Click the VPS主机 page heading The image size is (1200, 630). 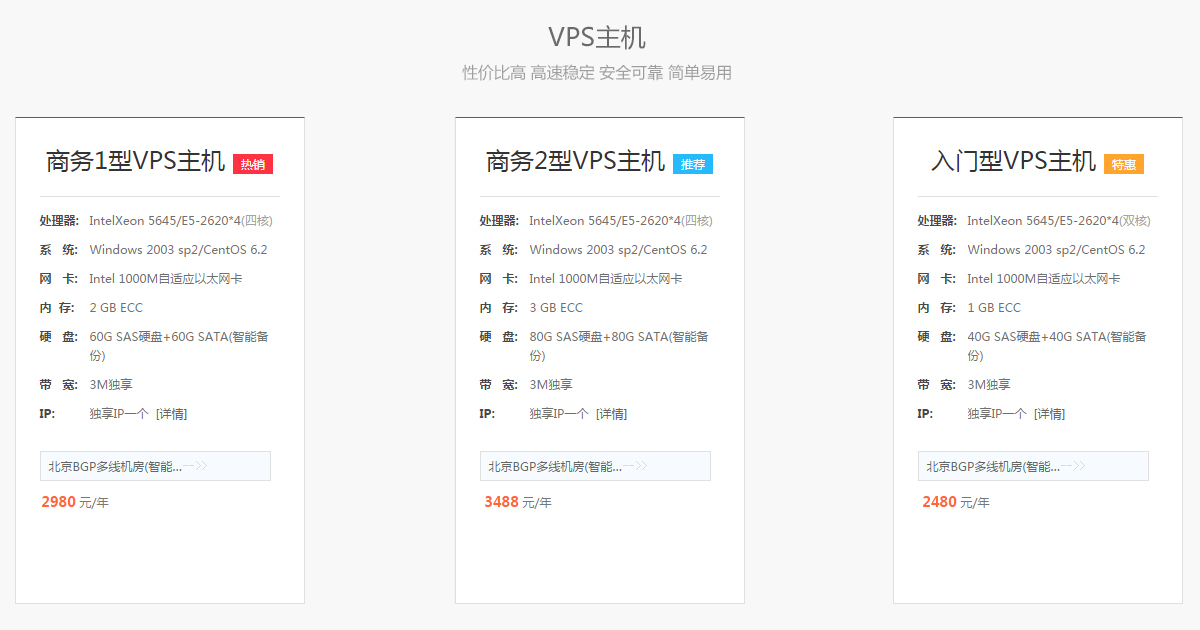pos(597,38)
